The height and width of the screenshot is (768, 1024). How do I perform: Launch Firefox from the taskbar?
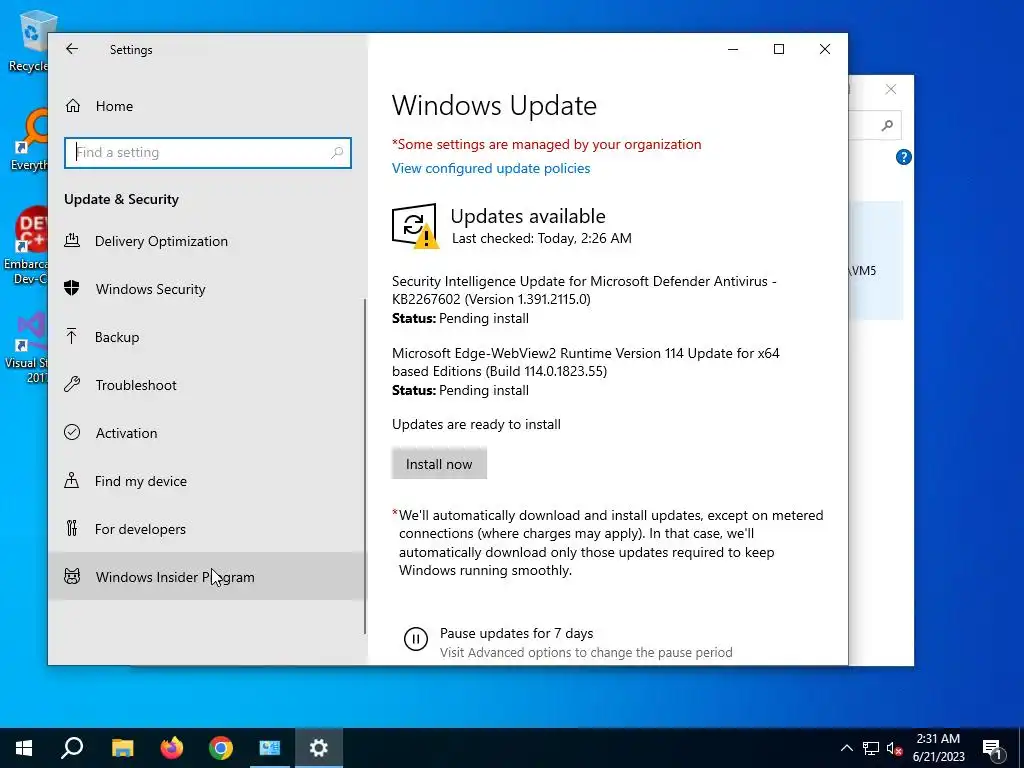(172, 748)
